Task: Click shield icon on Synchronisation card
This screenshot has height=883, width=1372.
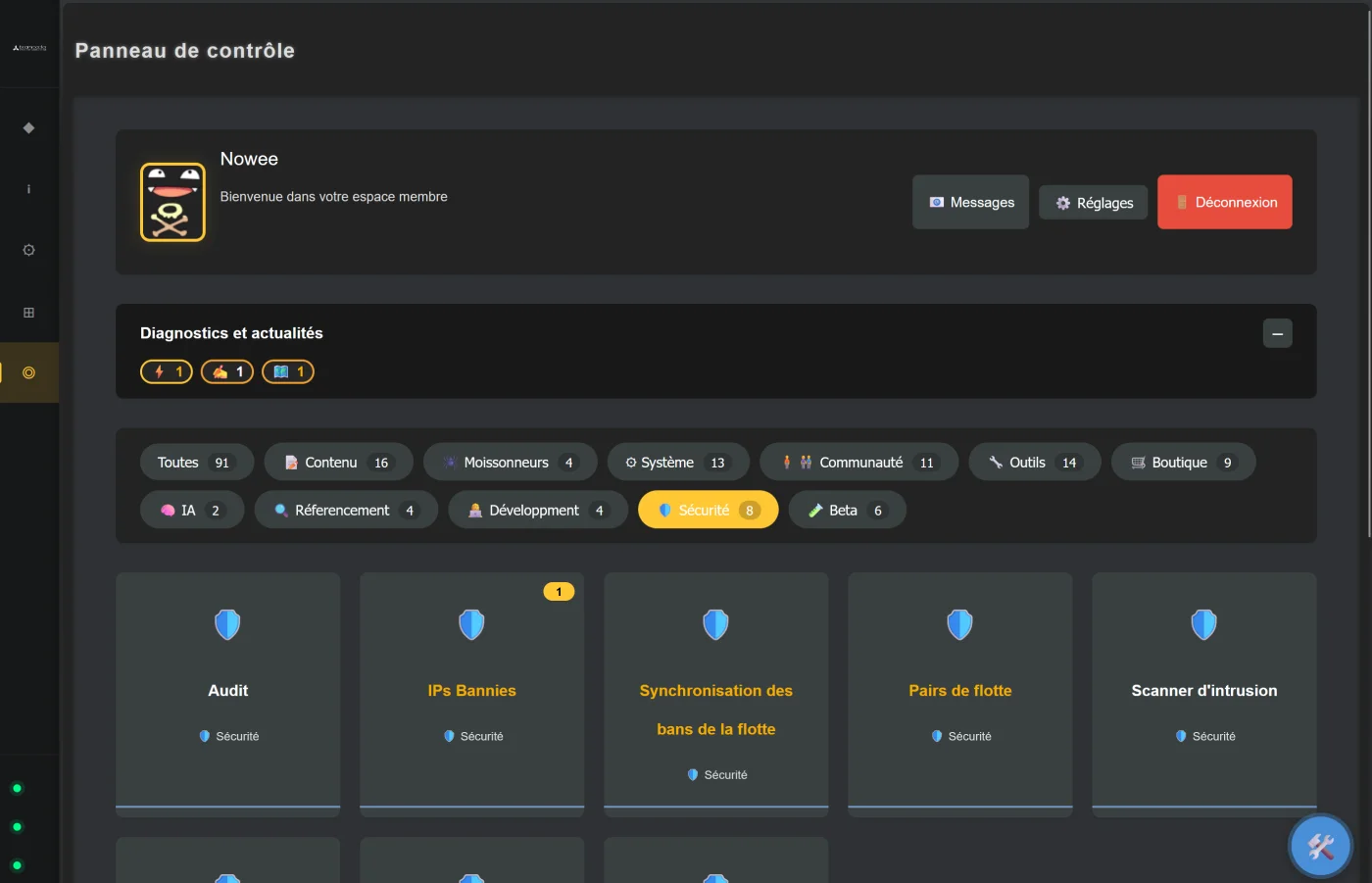Action: pyautogui.click(x=716, y=624)
